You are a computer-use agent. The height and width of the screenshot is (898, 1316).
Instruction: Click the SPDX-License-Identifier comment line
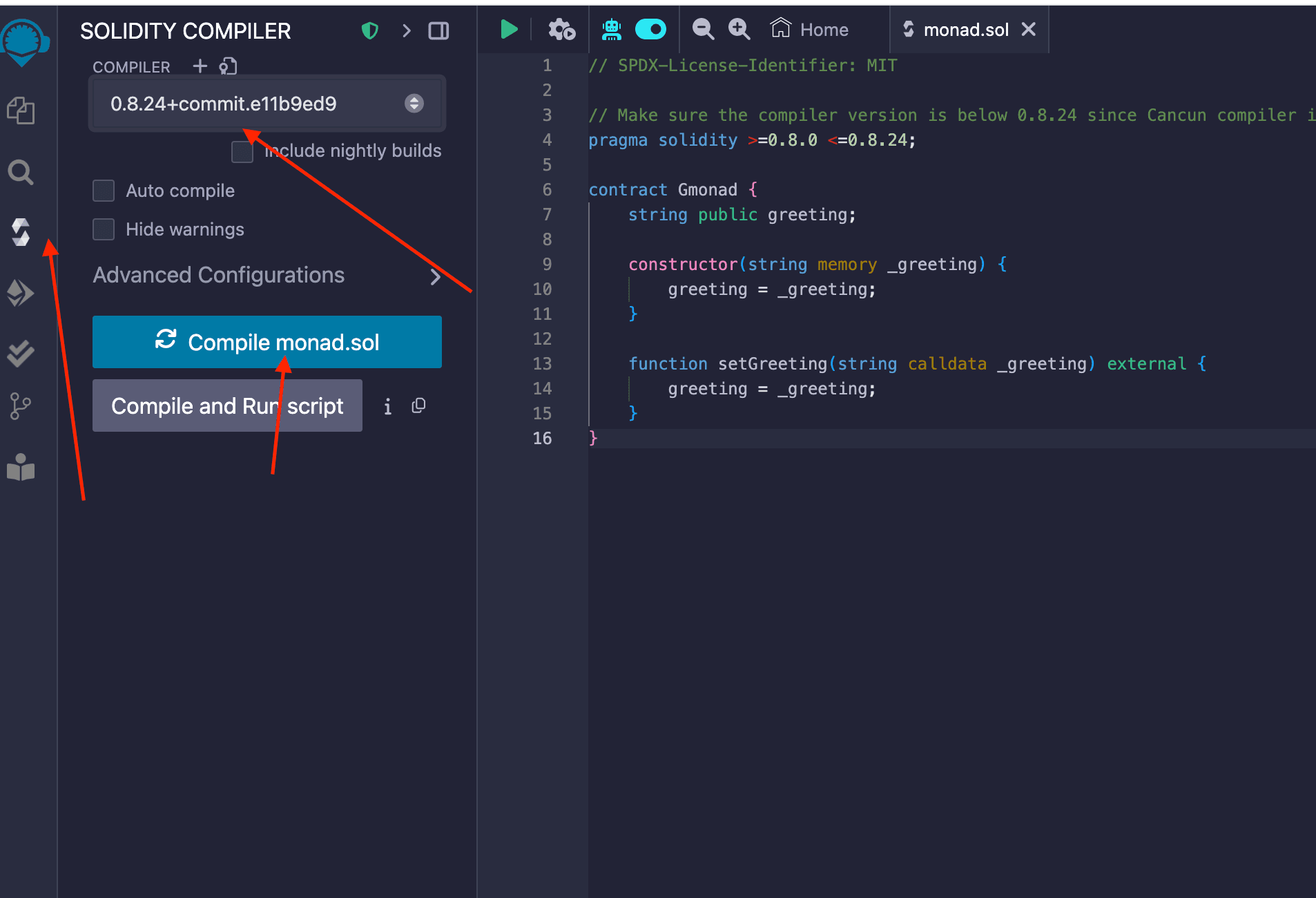pyautogui.click(x=743, y=66)
